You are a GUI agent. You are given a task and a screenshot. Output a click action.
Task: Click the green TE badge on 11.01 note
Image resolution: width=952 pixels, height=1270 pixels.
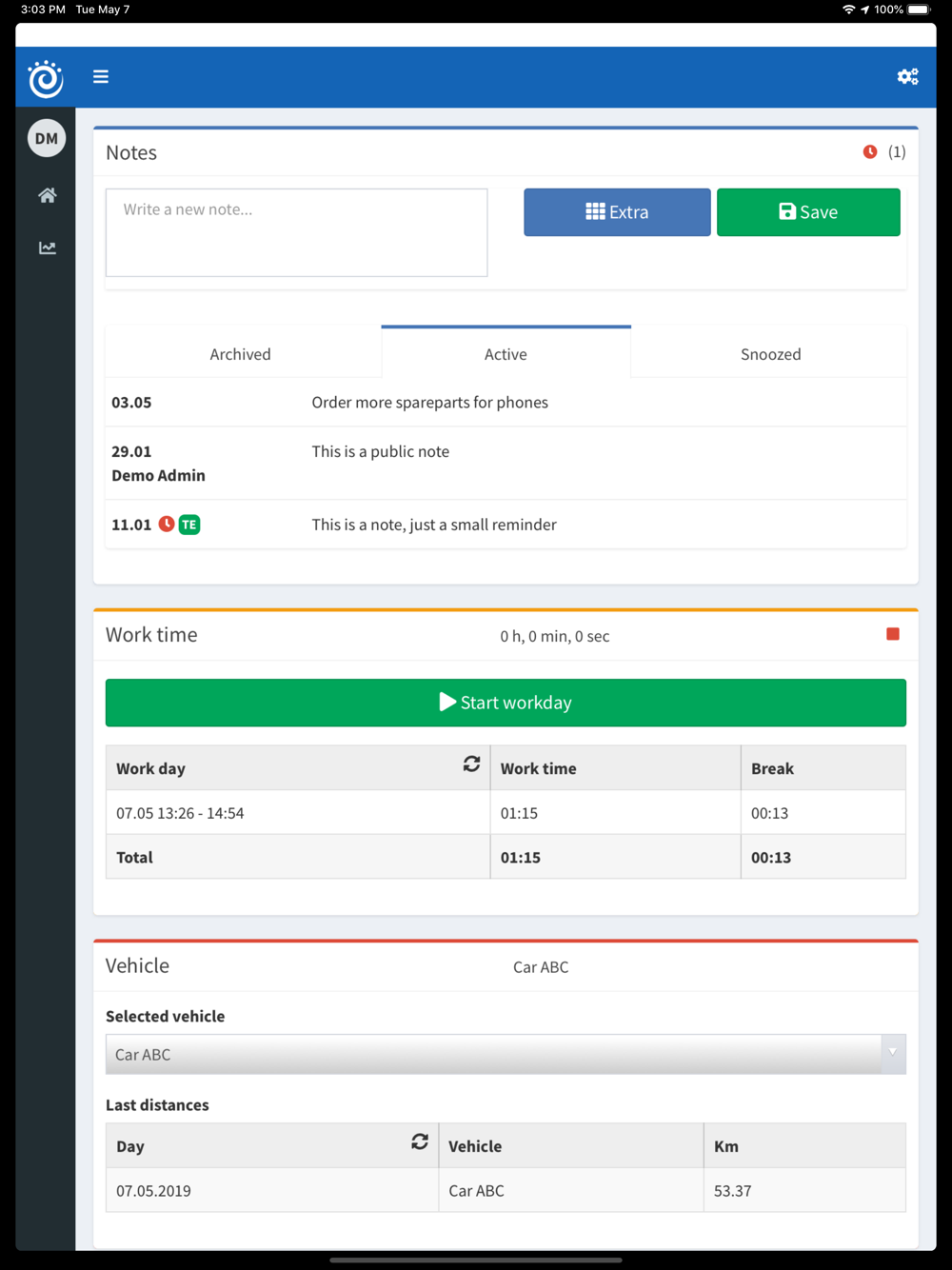click(x=189, y=525)
